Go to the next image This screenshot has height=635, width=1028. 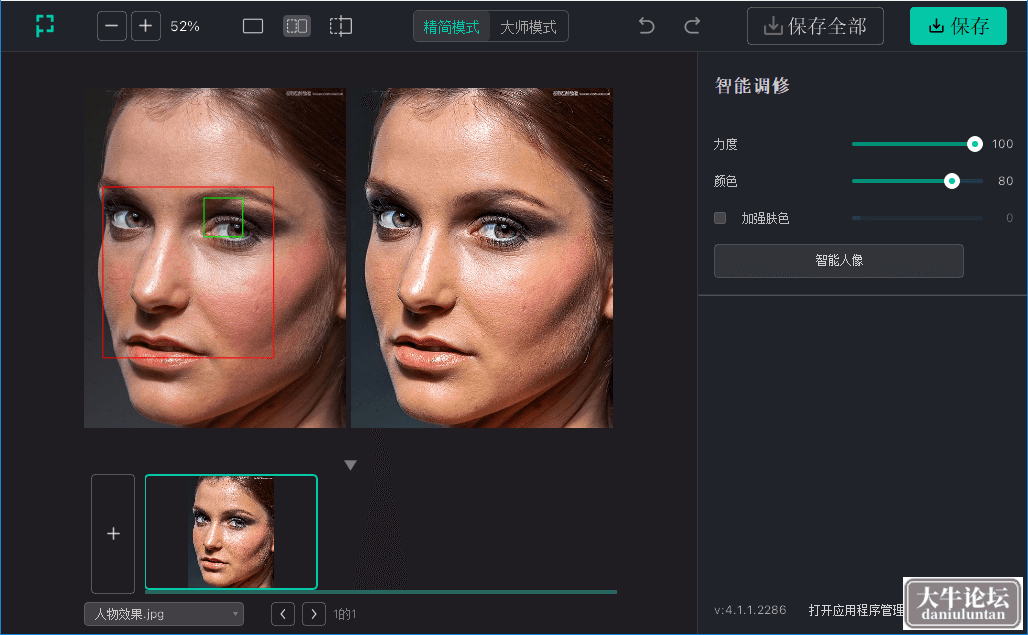click(x=313, y=614)
